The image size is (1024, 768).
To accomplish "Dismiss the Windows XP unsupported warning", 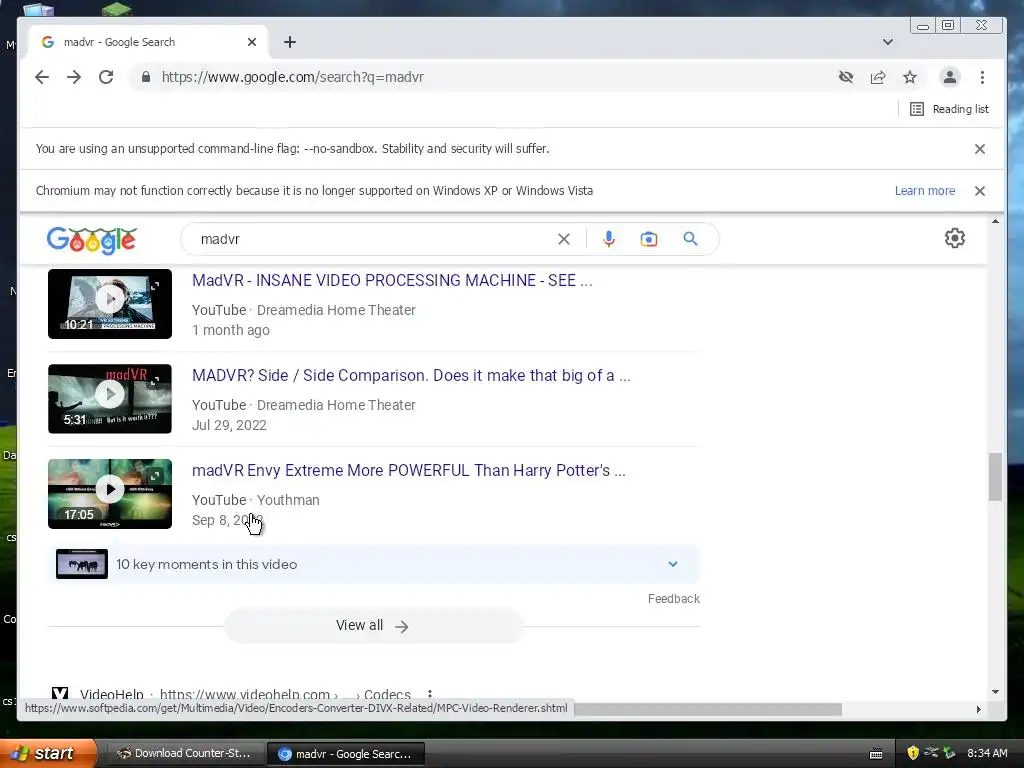I will coord(980,191).
